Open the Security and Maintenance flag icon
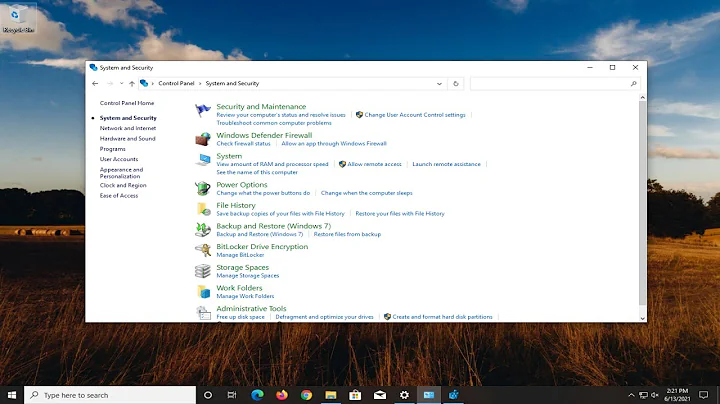 (202, 111)
